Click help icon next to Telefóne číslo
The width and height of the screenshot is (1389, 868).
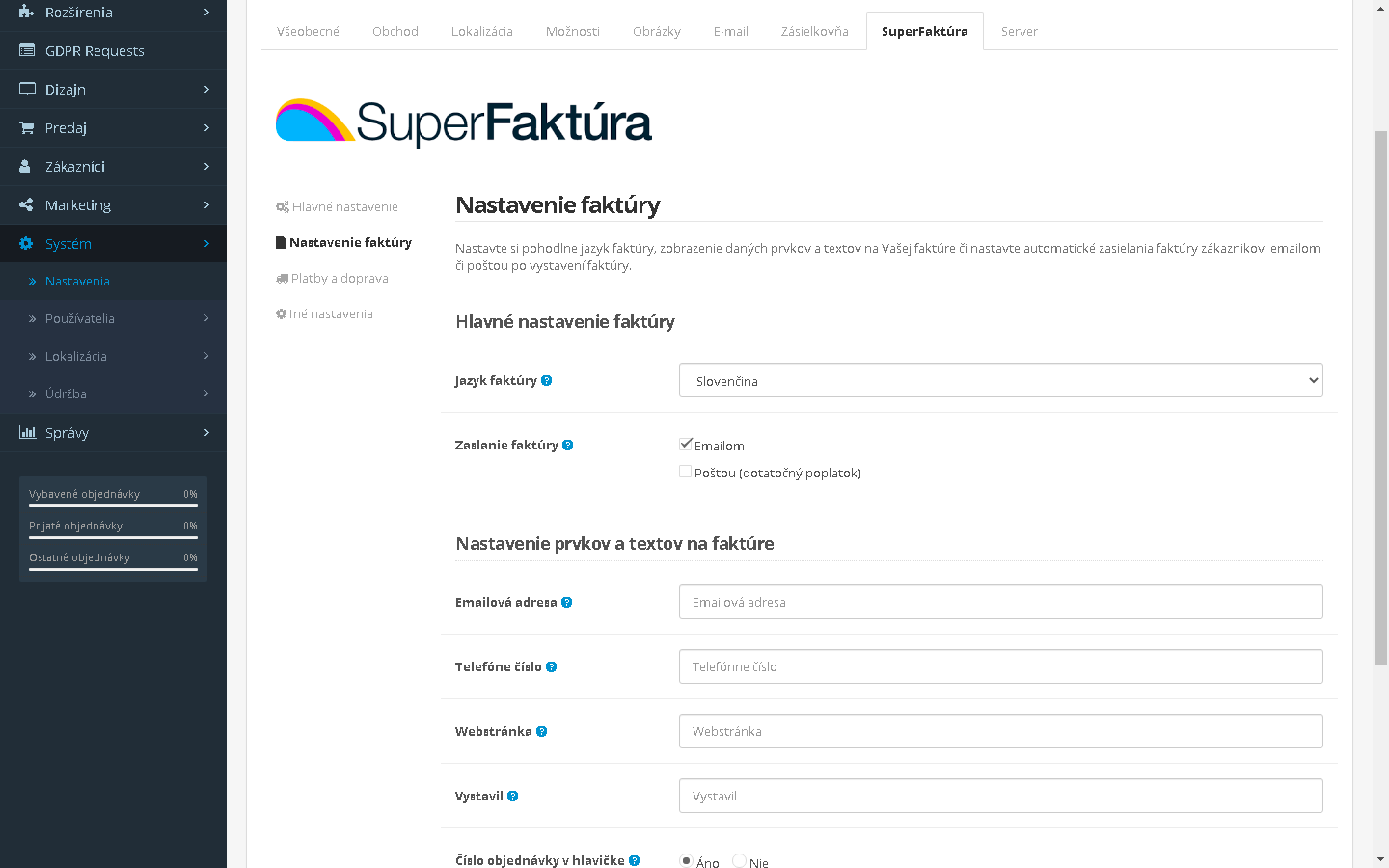tap(551, 666)
